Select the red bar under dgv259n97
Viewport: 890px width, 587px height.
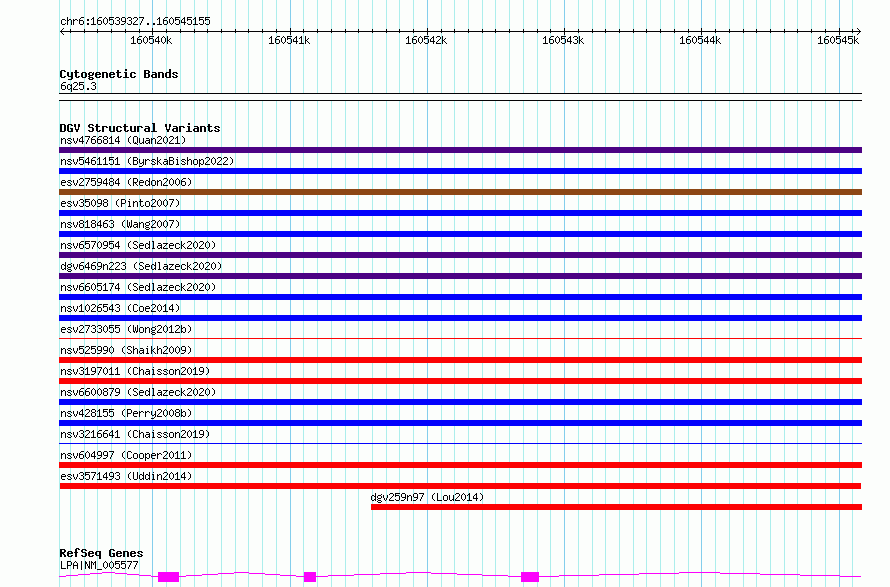616,507
